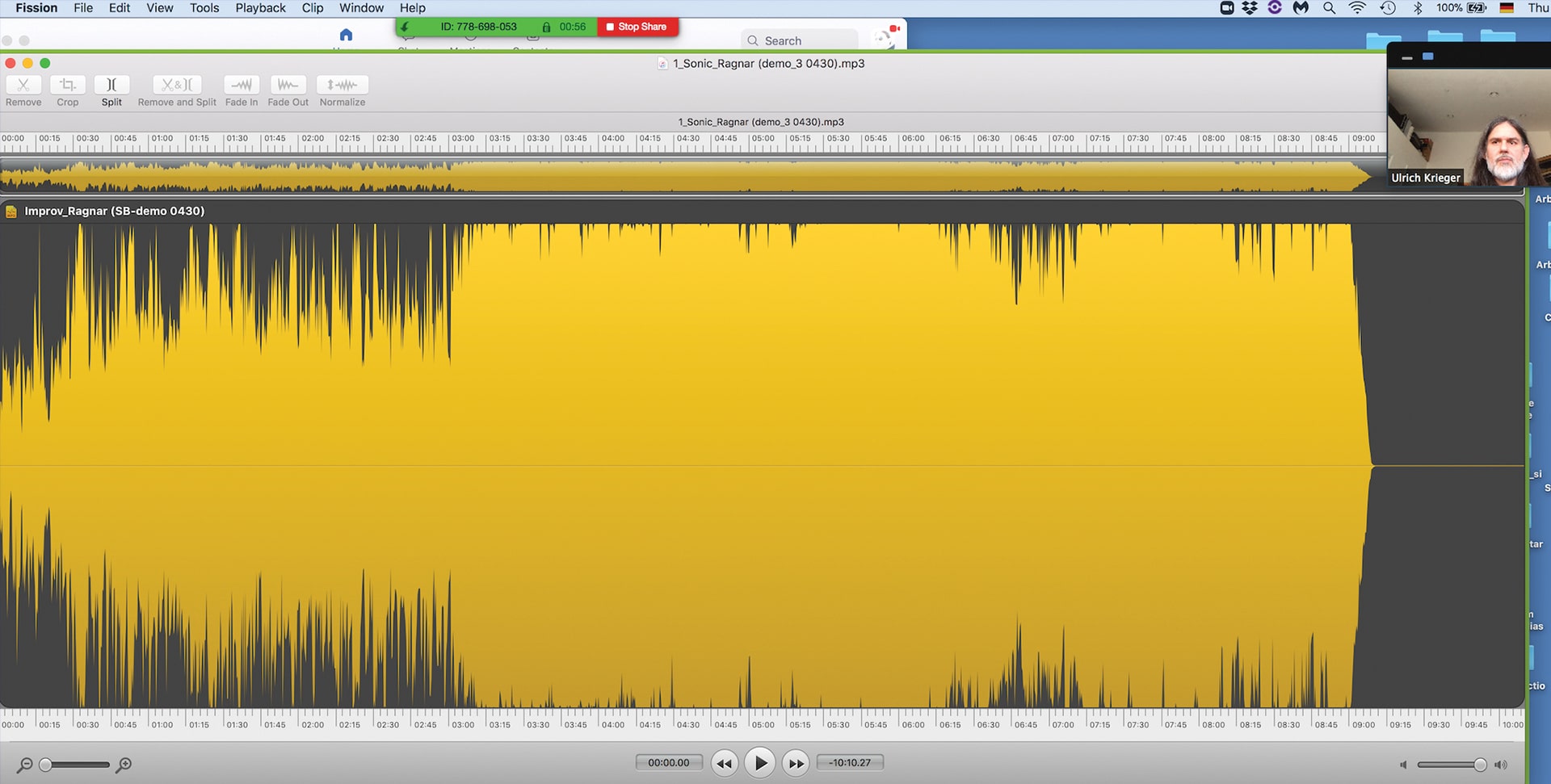Apply Fade In effect
Viewport: 1551px width, 784px height.
coord(242,85)
